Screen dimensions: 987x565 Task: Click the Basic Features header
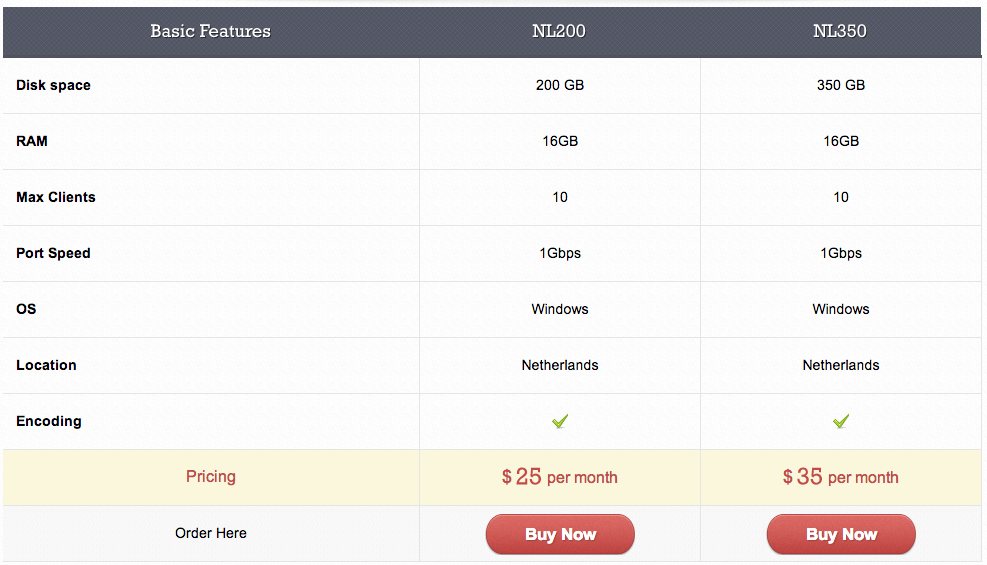click(210, 31)
